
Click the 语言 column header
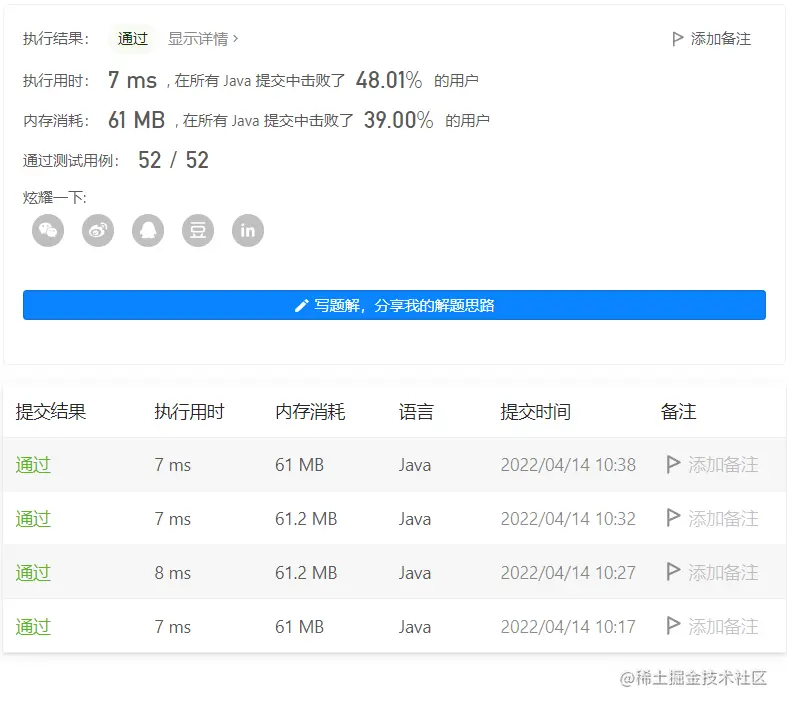click(x=416, y=411)
